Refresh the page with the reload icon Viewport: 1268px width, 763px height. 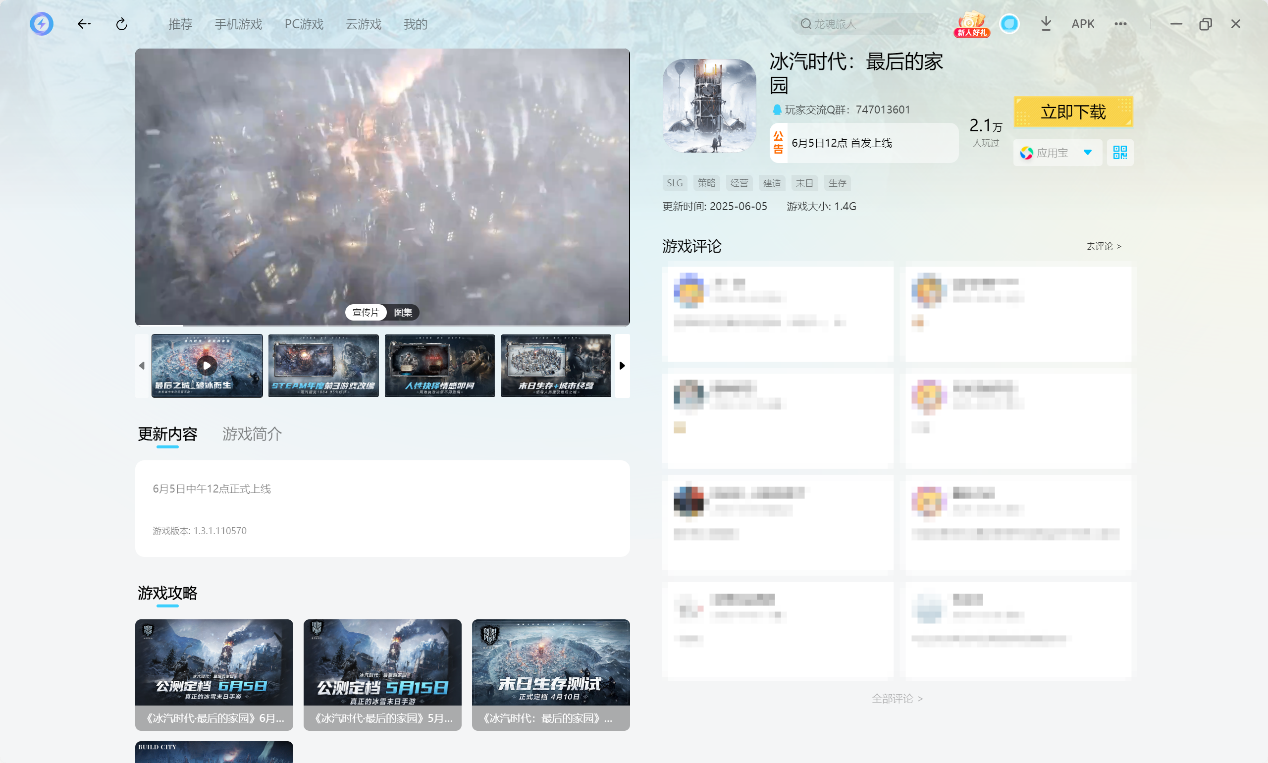click(x=122, y=24)
